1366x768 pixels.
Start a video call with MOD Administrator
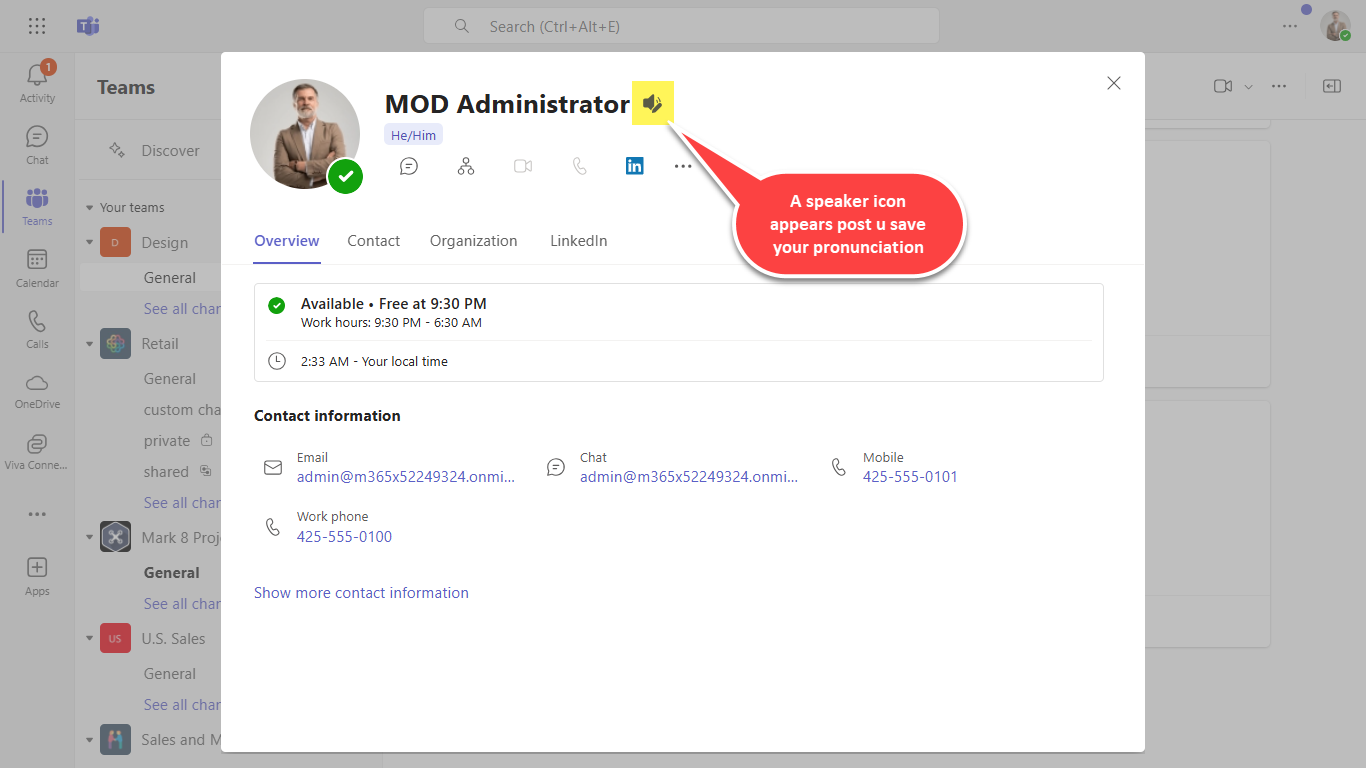click(x=523, y=166)
